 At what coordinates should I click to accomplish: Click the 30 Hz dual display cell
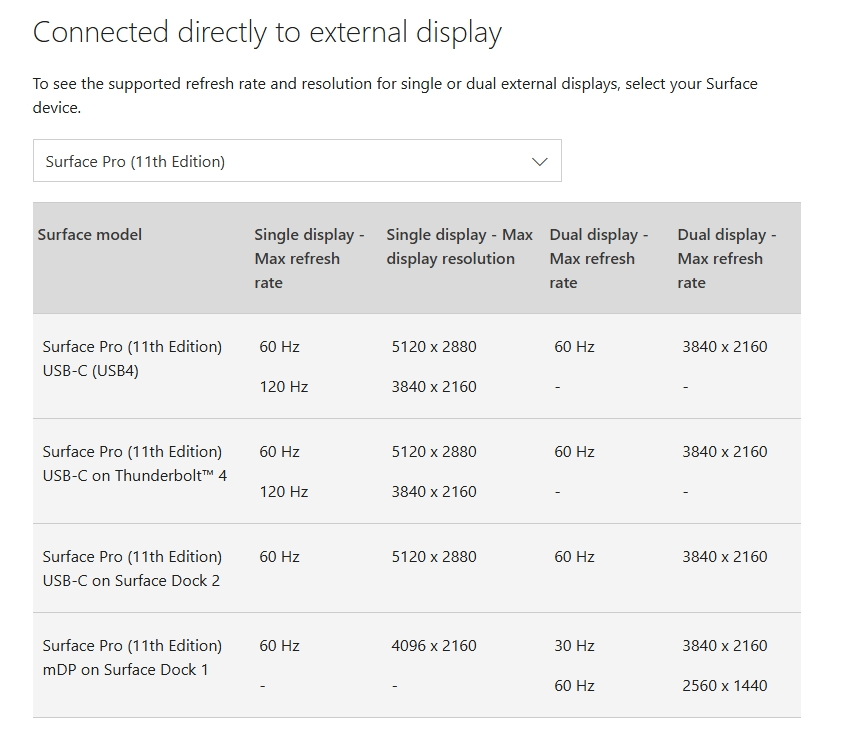574,646
